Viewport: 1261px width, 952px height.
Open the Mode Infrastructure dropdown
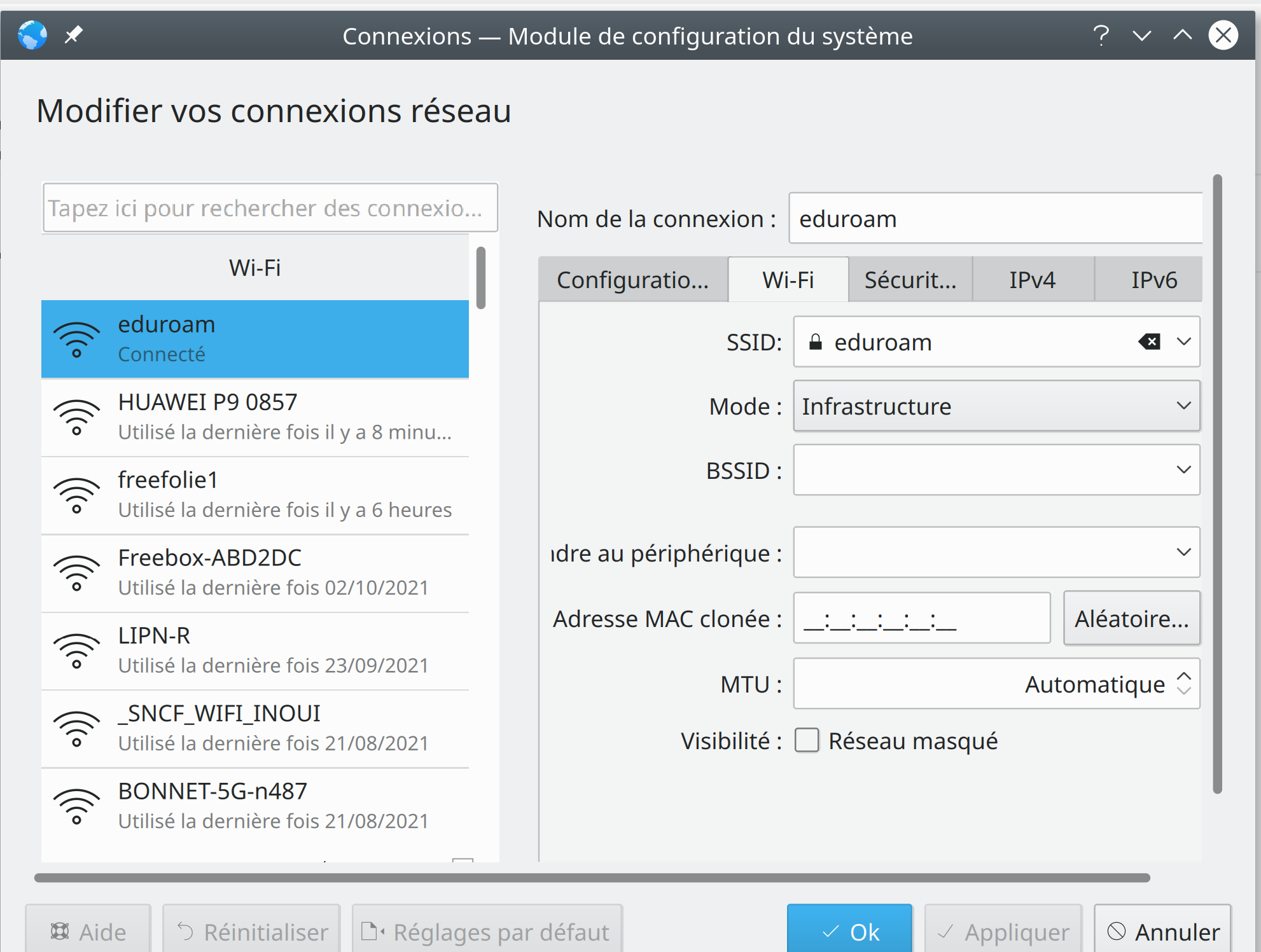coord(996,406)
